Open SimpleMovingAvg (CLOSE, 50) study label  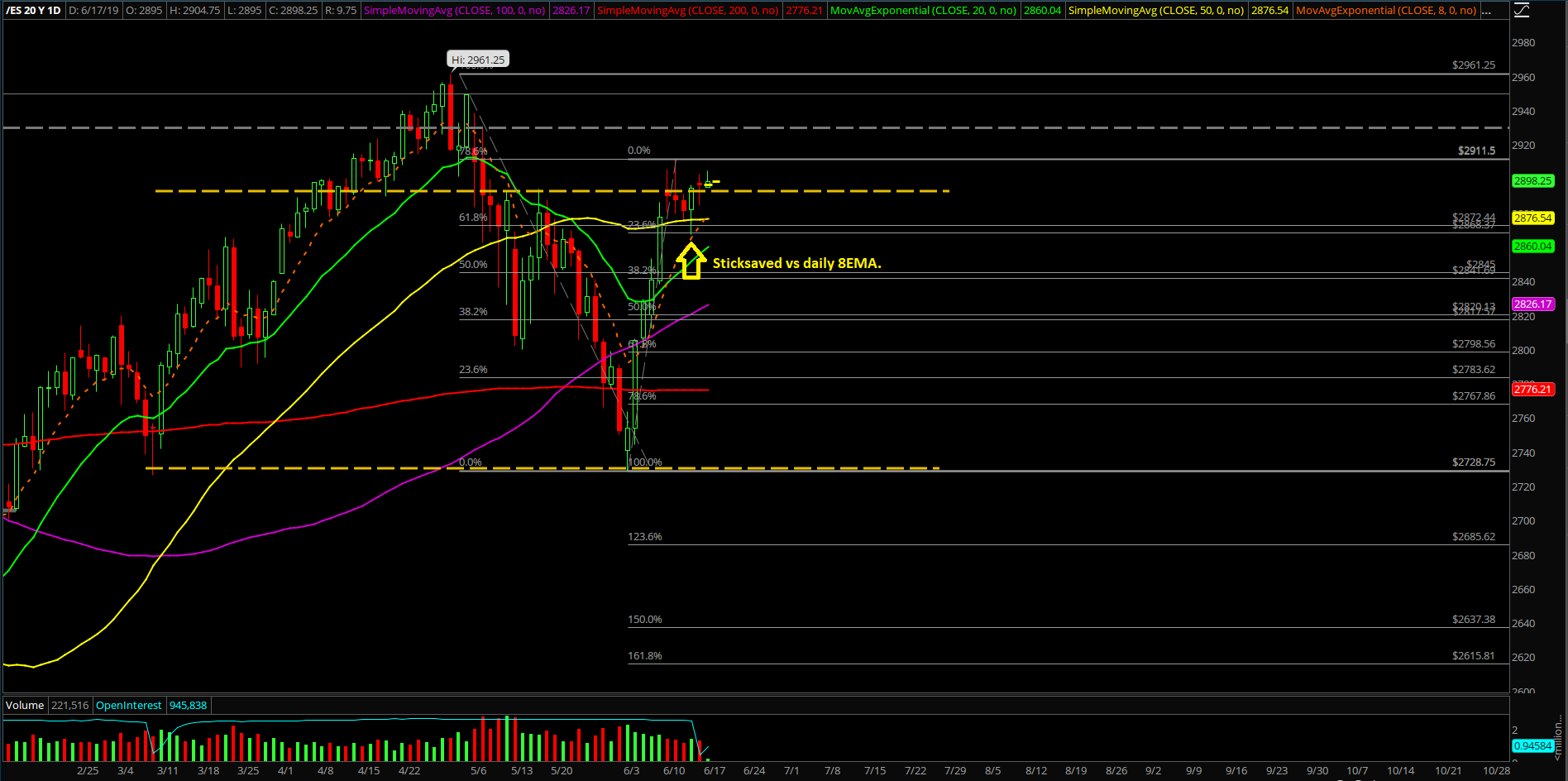(1155, 11)
